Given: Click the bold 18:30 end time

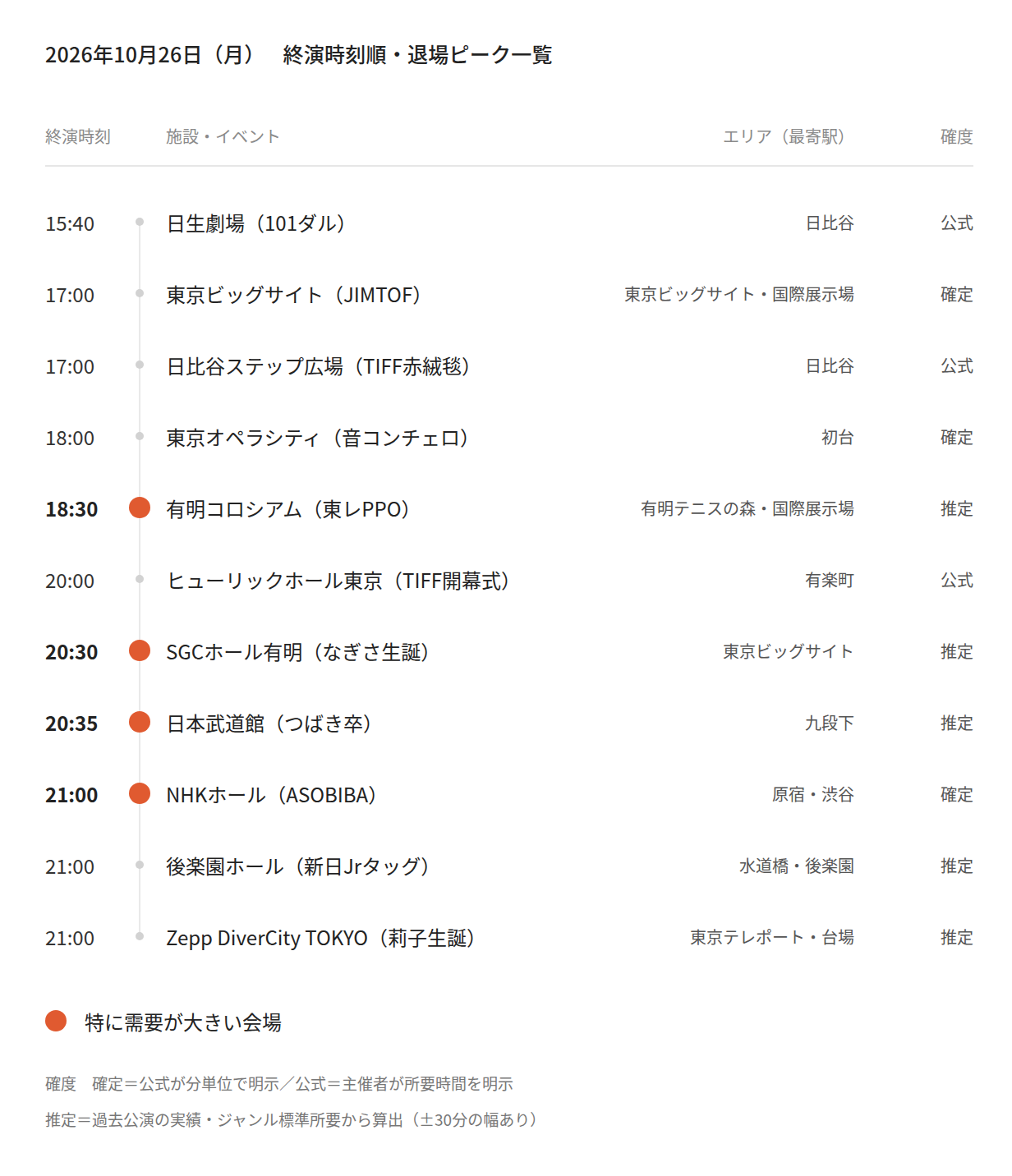Looking at the screenshot, I should pos(71,509).
